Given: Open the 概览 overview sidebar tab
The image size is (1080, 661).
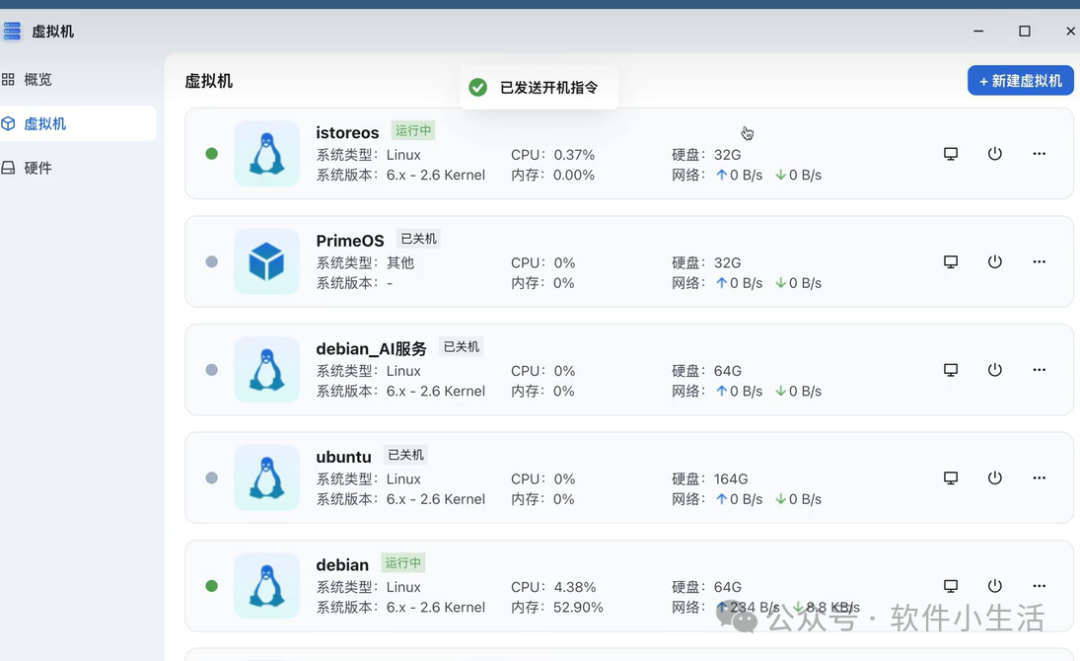Looking at the screenshot, I should pyautogui.click(x=77, y=80).
